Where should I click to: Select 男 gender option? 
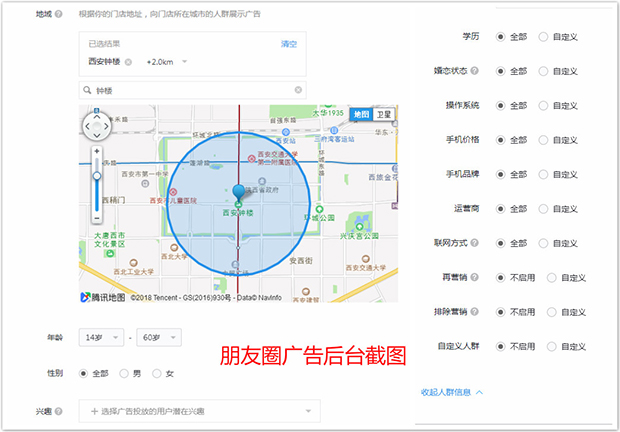(126, 373)
